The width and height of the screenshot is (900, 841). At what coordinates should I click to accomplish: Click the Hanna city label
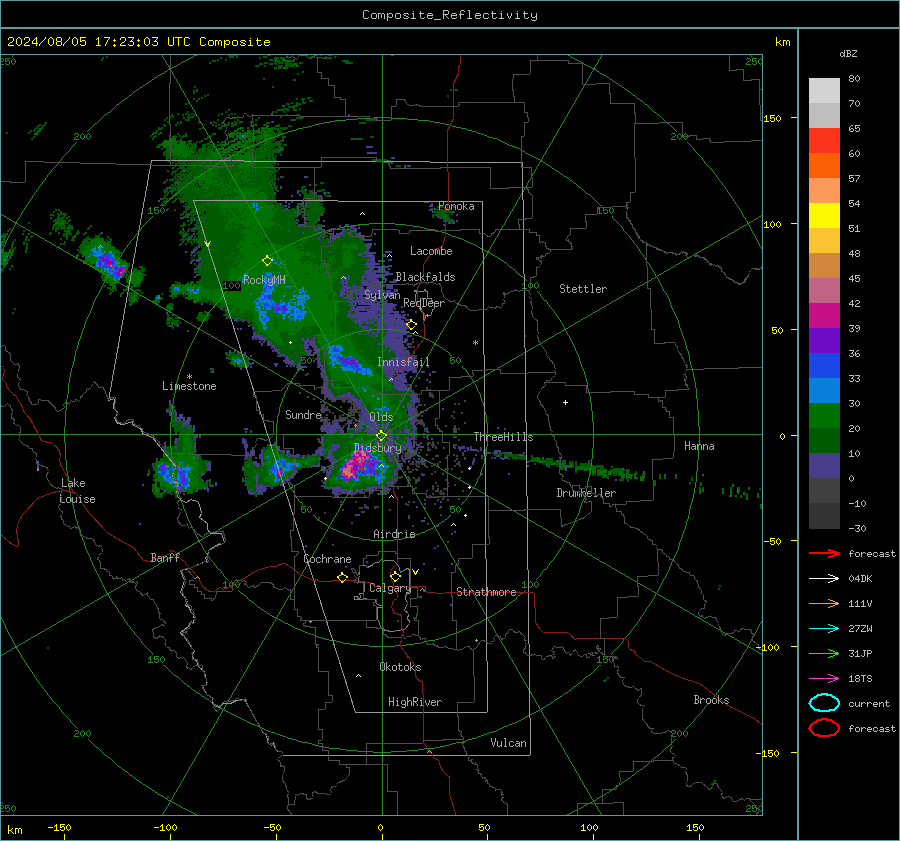click(699, 446)
